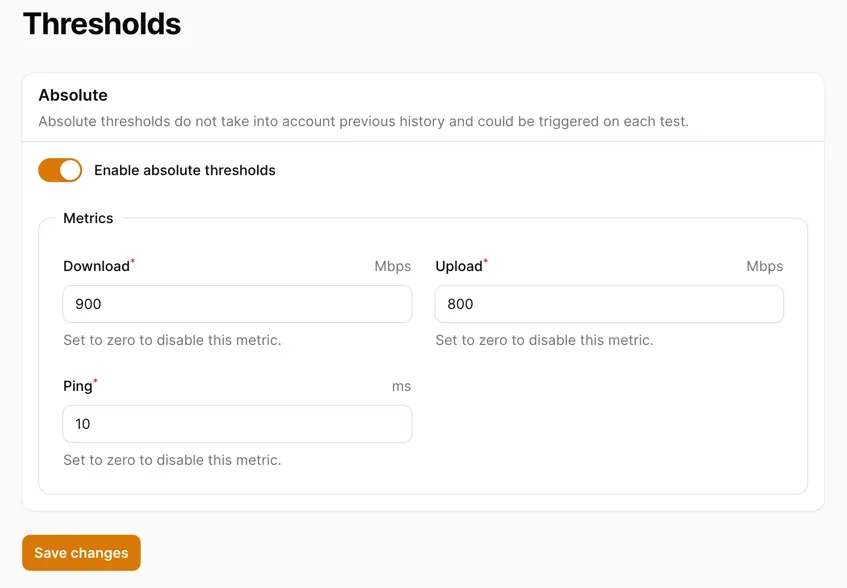Click the Absolute thresholds description text
The image size is (847, 588).
click(363, 122)
